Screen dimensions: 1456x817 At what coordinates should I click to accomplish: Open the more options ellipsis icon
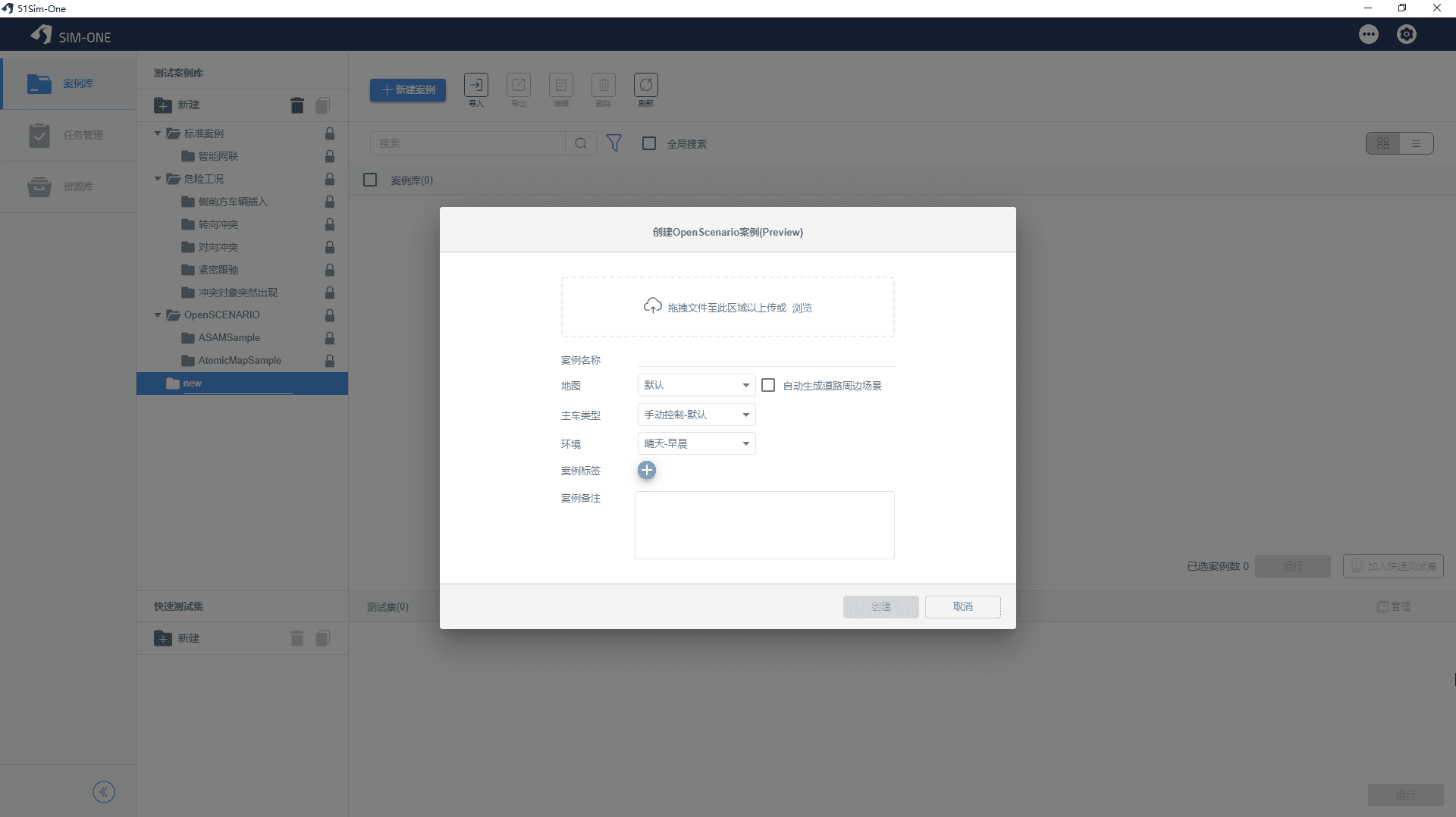click(x=1369, y=34)
